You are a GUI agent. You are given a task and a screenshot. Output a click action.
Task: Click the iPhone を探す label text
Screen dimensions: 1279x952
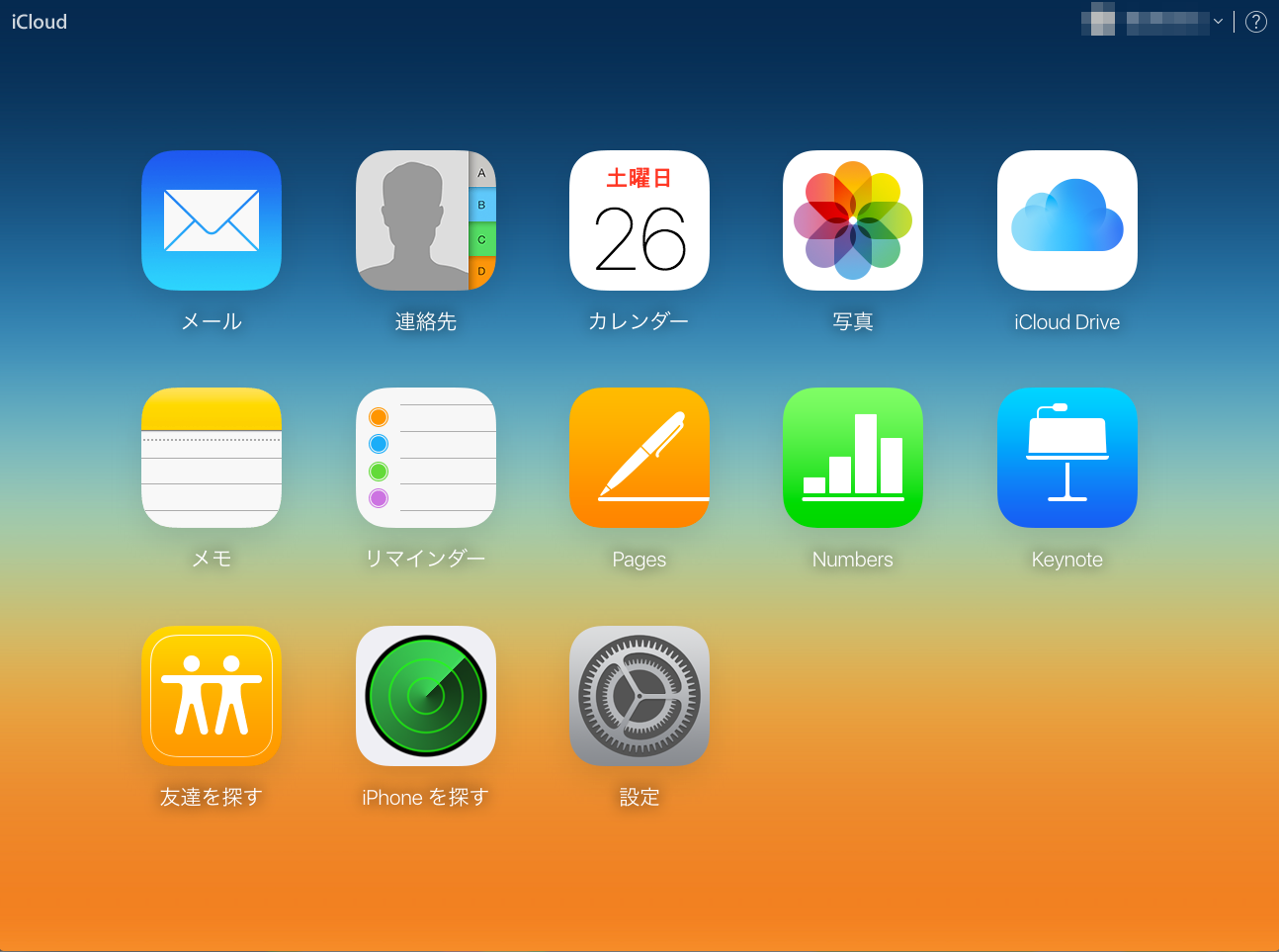[x=426, y=797]
